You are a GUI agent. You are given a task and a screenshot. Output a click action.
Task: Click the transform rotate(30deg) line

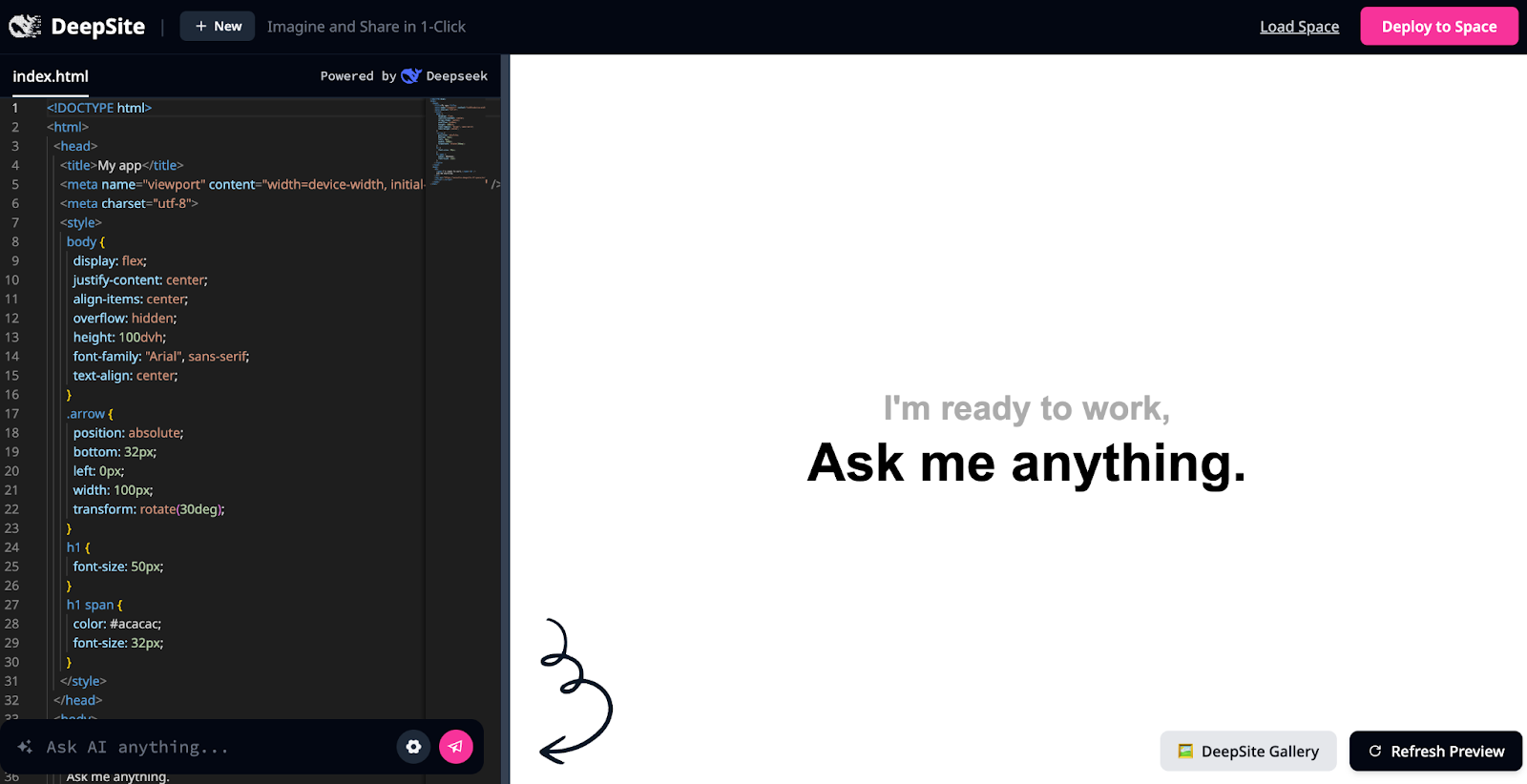pos(148,509)
